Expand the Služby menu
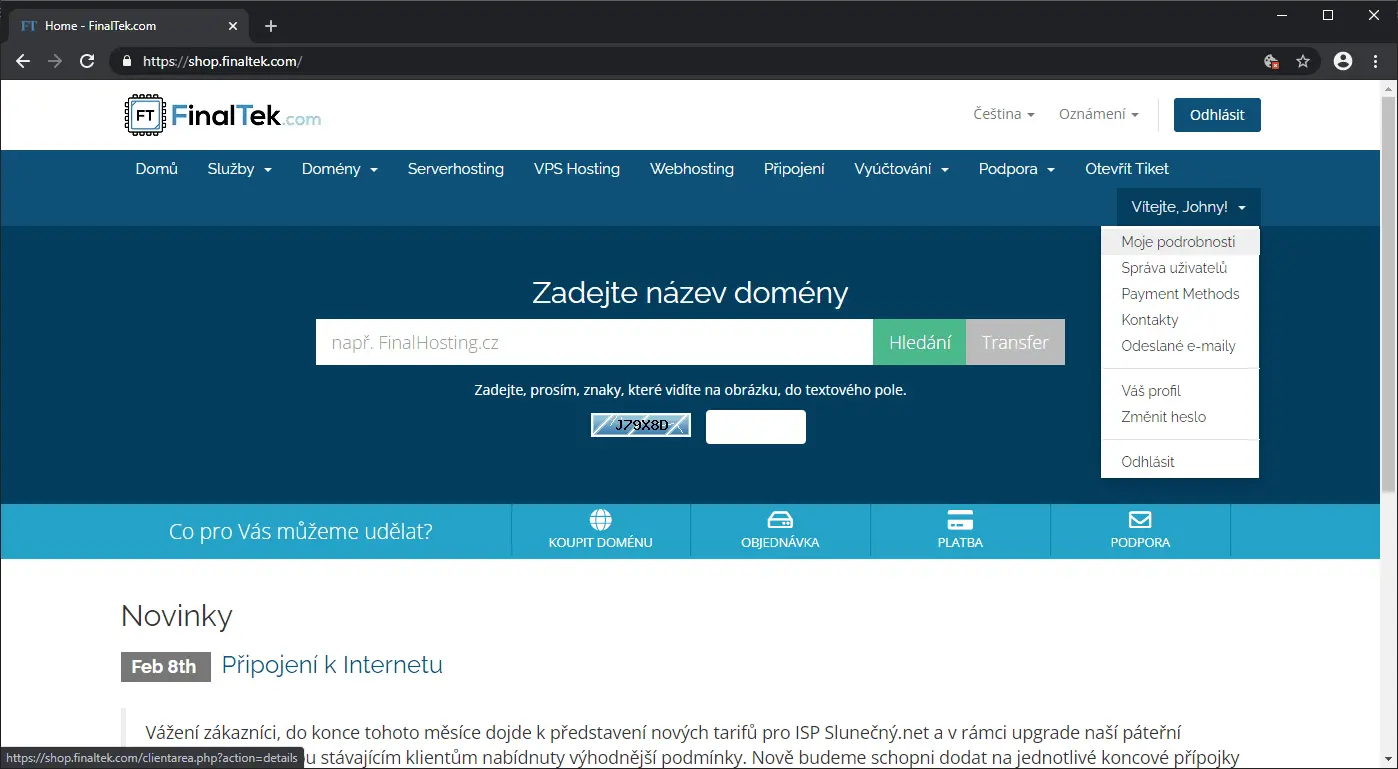 click(x=239, y=169)
